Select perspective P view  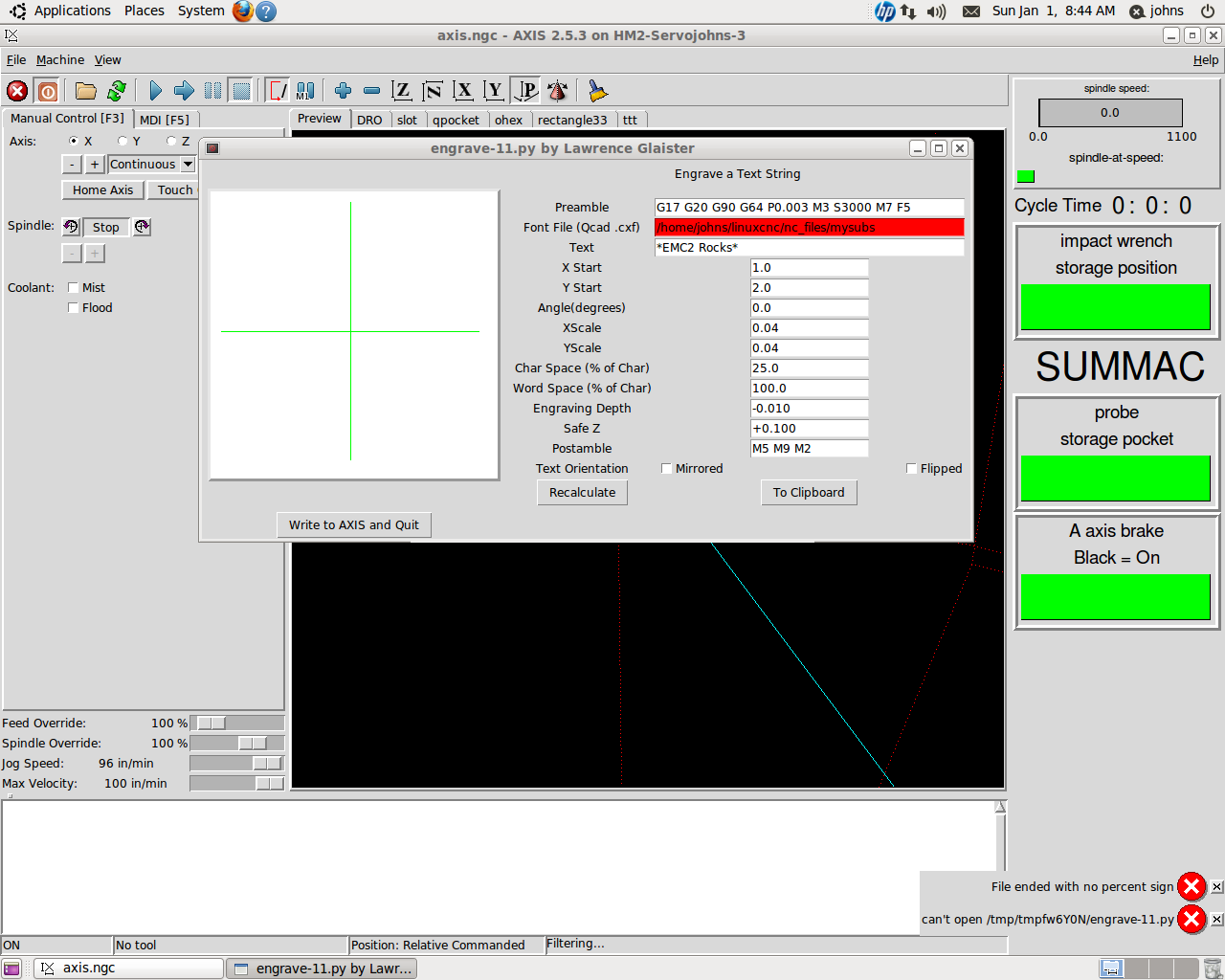pos(525,91)
